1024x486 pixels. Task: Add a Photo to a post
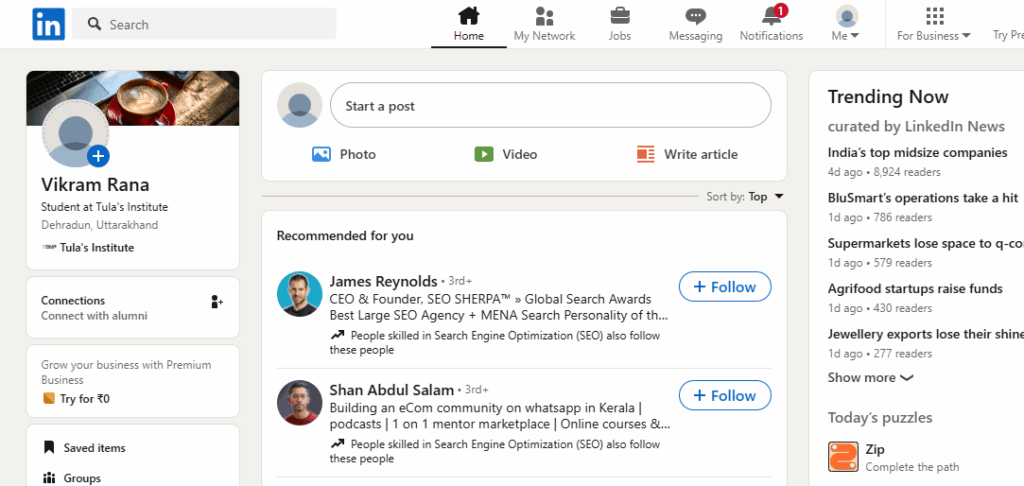pos(344,155)
